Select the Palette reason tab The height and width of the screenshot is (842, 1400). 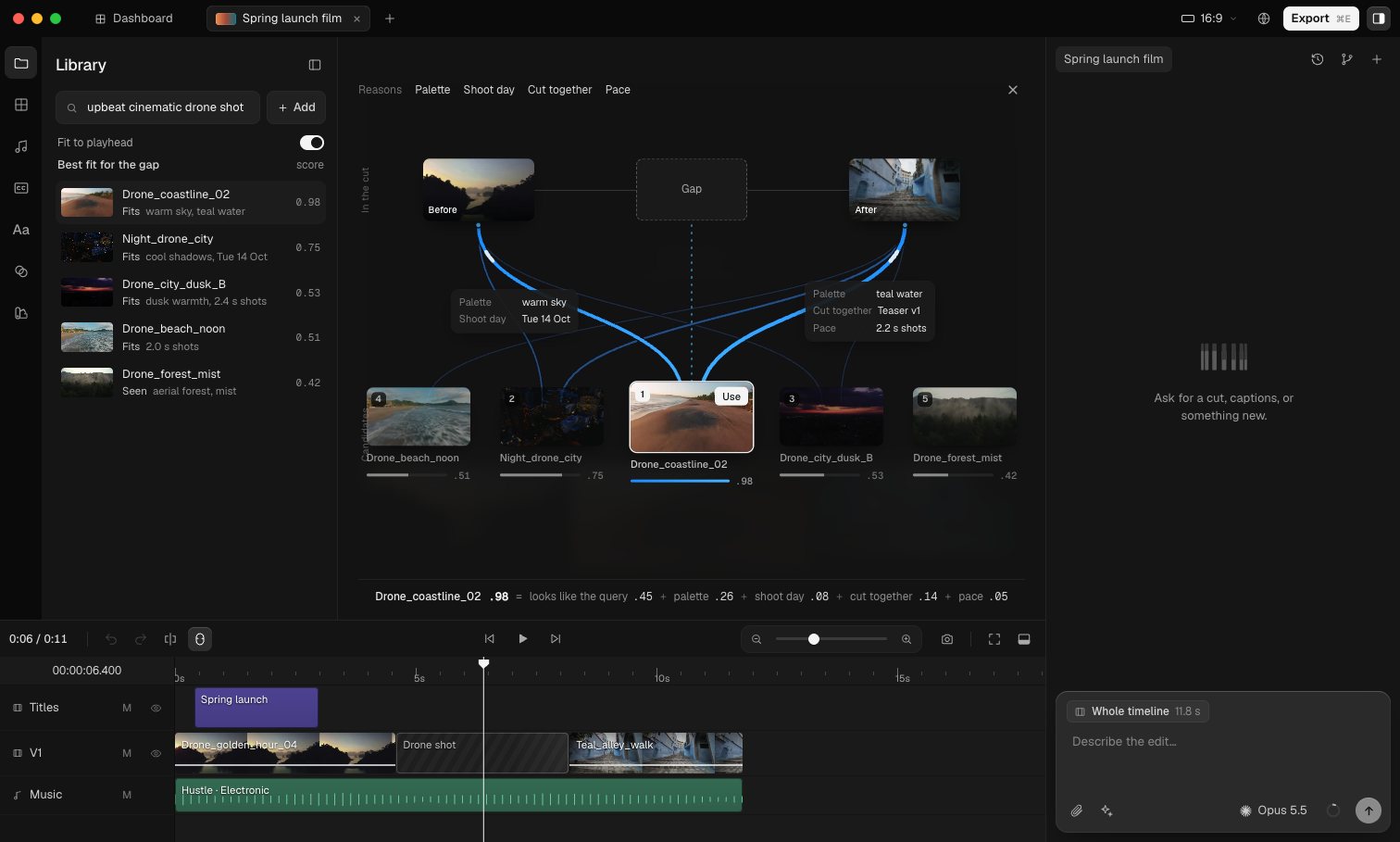tap(432, 90)
